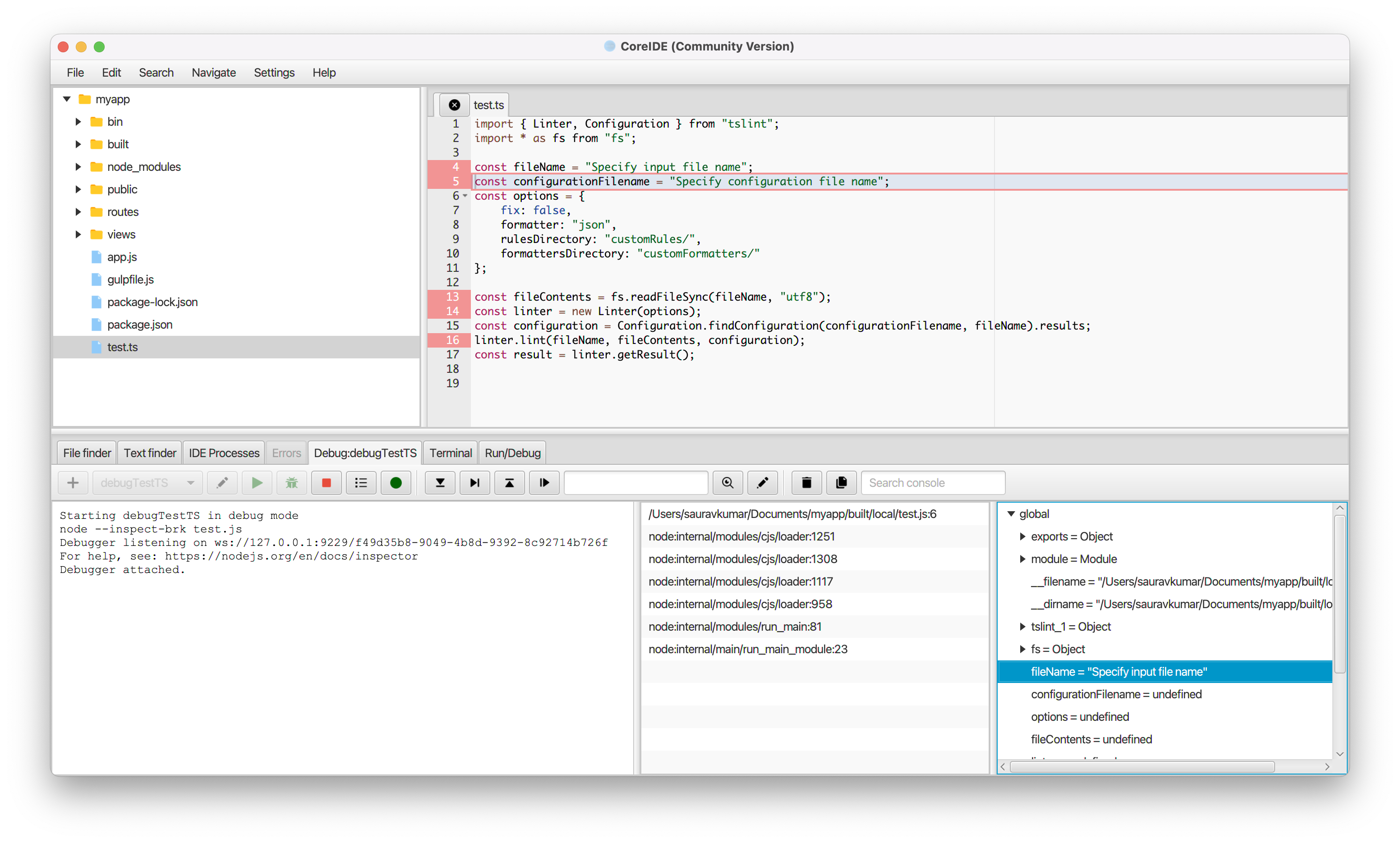Select the test.ts editor tab
The height and width of the screenshot is (843, 1400).
pos(488,105)
